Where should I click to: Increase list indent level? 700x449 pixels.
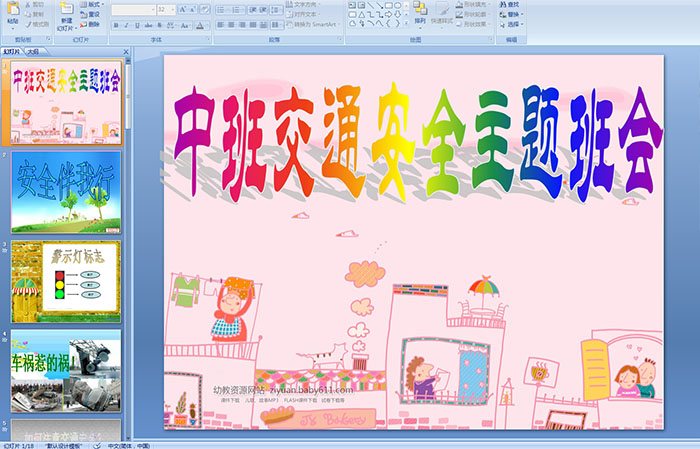click(263, 9)
